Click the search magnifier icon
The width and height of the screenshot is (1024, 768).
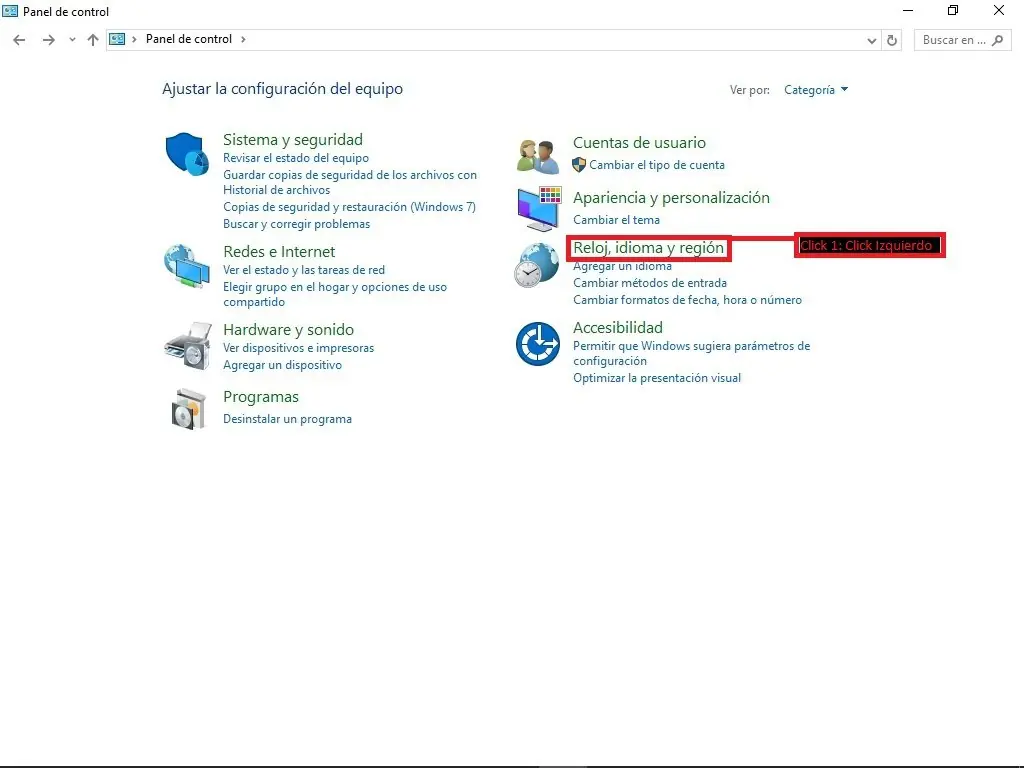(997, 40)
